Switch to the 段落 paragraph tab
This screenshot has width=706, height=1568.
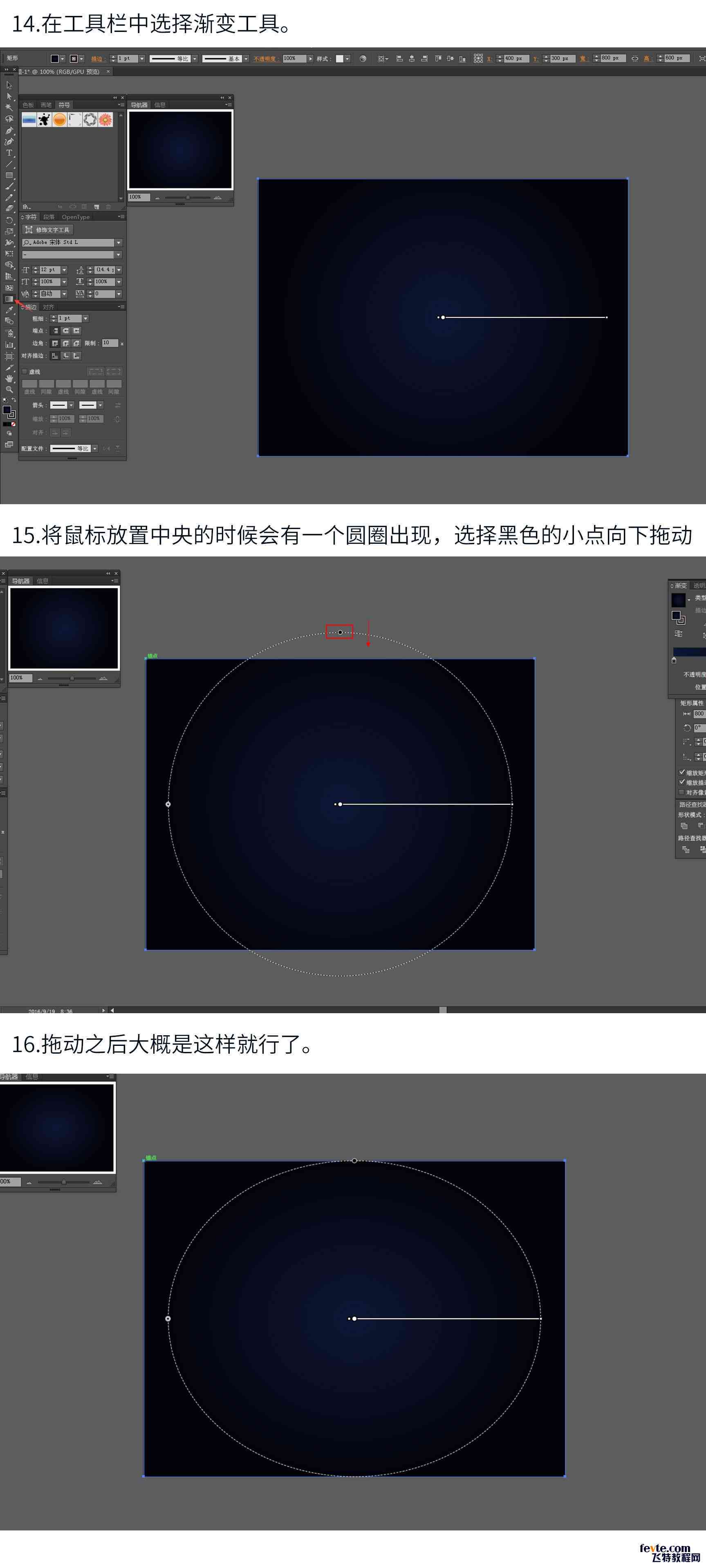tap(49, 217)
